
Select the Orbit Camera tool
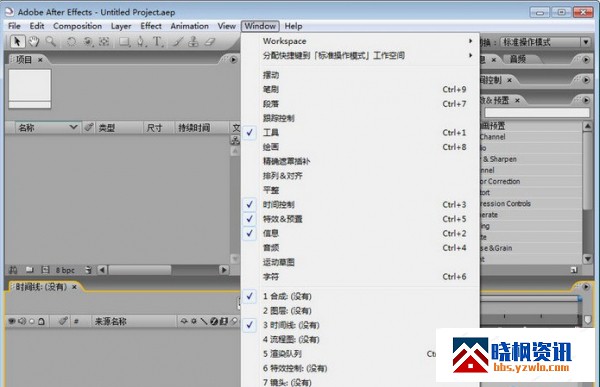point(88,41)
